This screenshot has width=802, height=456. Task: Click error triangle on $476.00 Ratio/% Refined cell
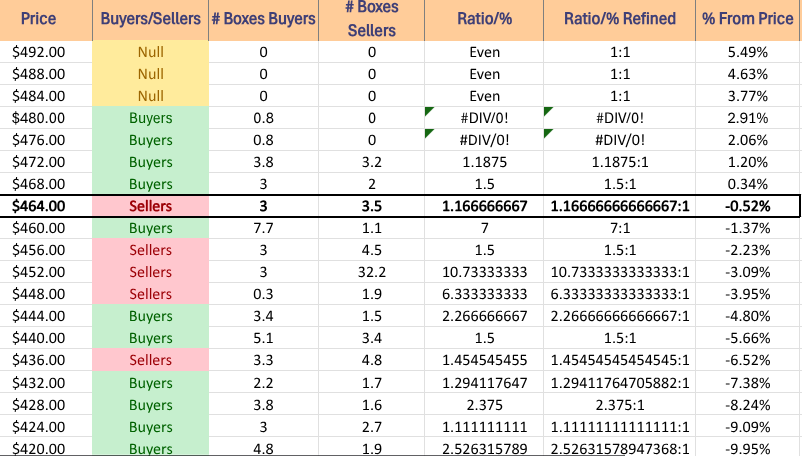(548, 133)
